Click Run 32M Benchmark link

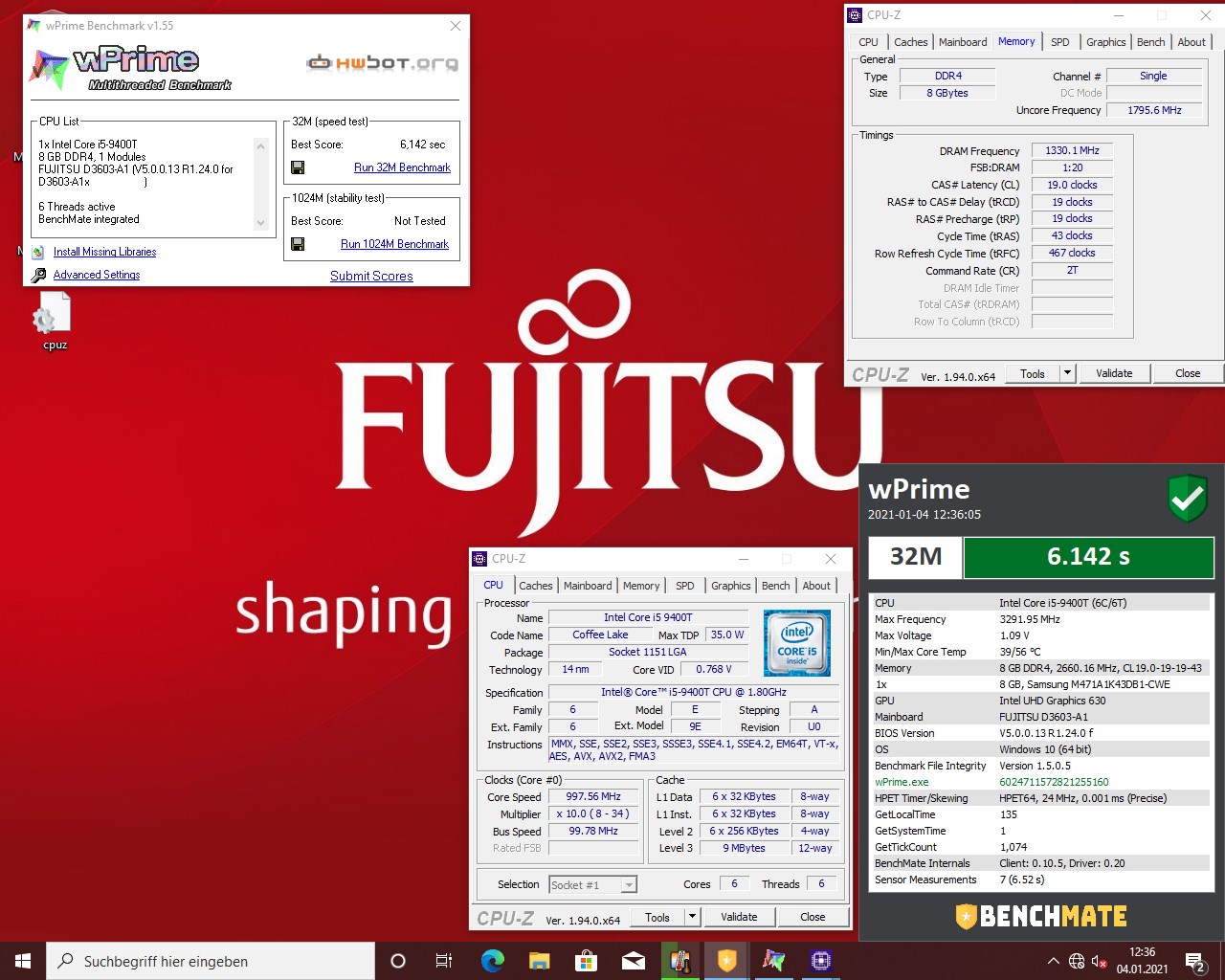pyautogui.click(x=402, y=167)
